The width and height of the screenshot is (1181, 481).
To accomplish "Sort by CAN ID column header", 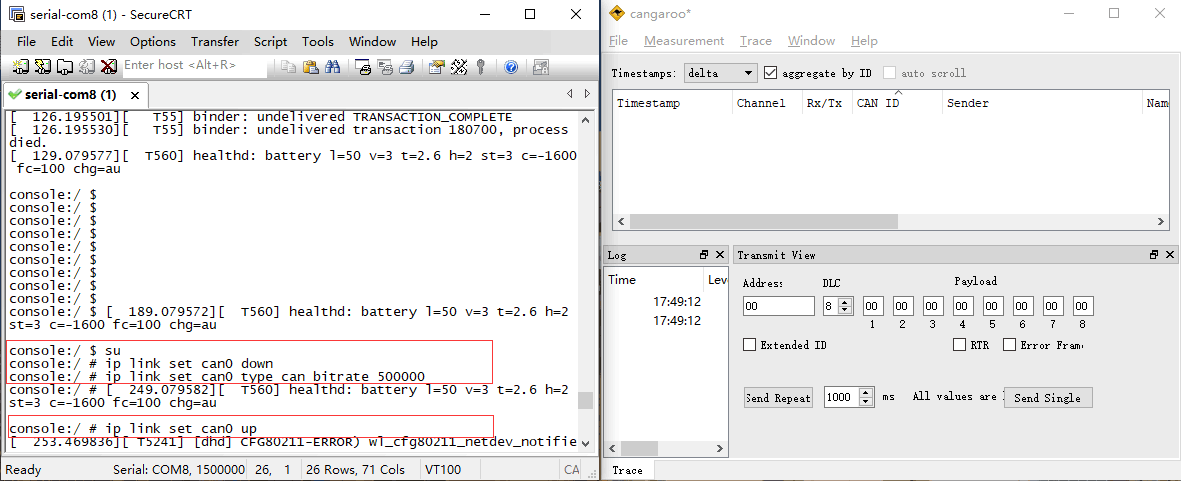I will 897,103.
